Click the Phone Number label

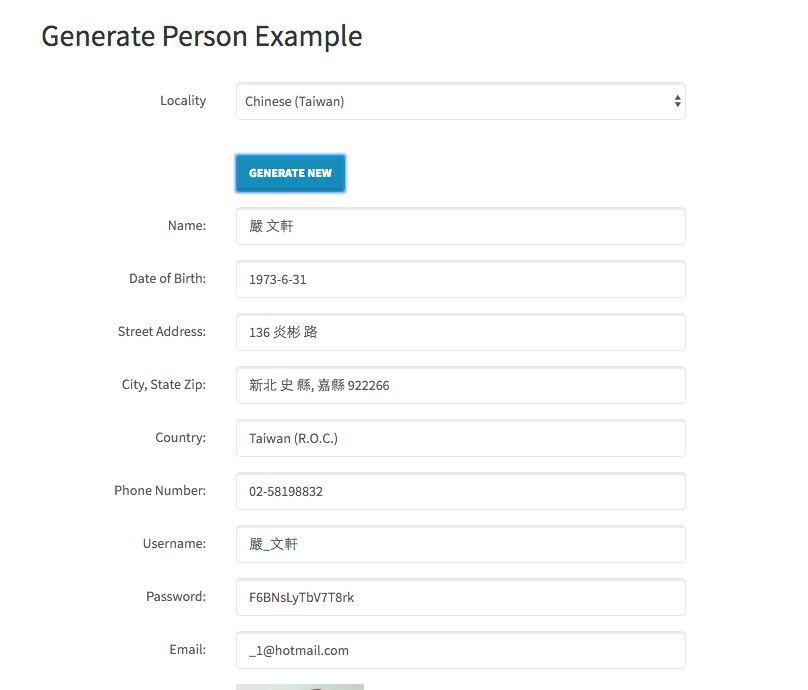tap(160, 491)
